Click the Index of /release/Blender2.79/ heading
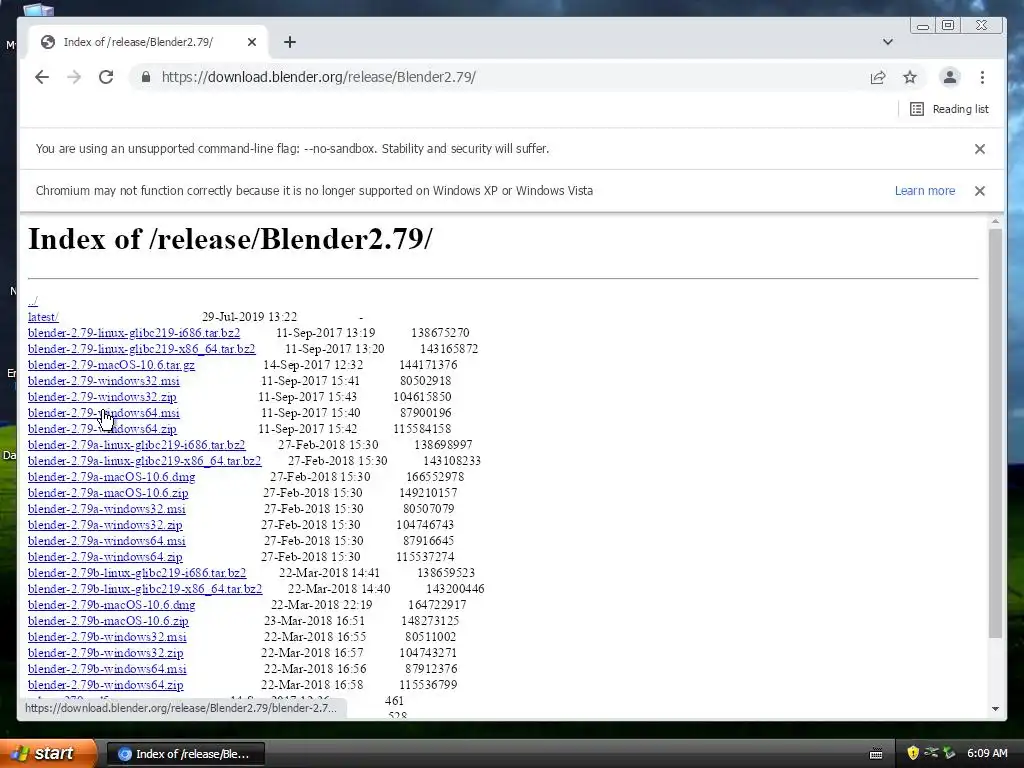Screen dimensions: 1024x768 [230, 239]
